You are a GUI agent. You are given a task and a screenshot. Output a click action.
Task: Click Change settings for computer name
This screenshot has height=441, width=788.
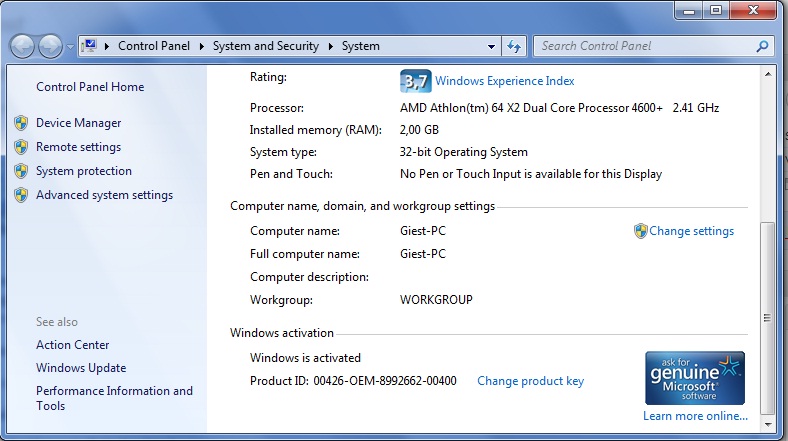coord(692,231)
